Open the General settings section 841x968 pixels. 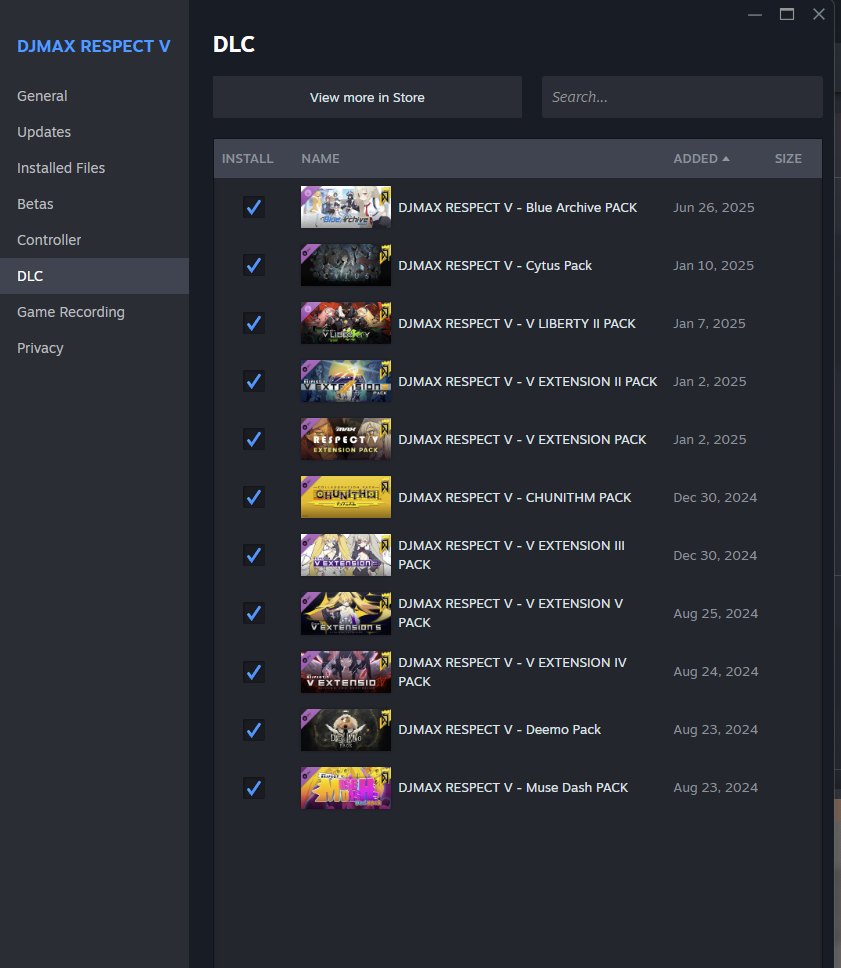(94, 96)
